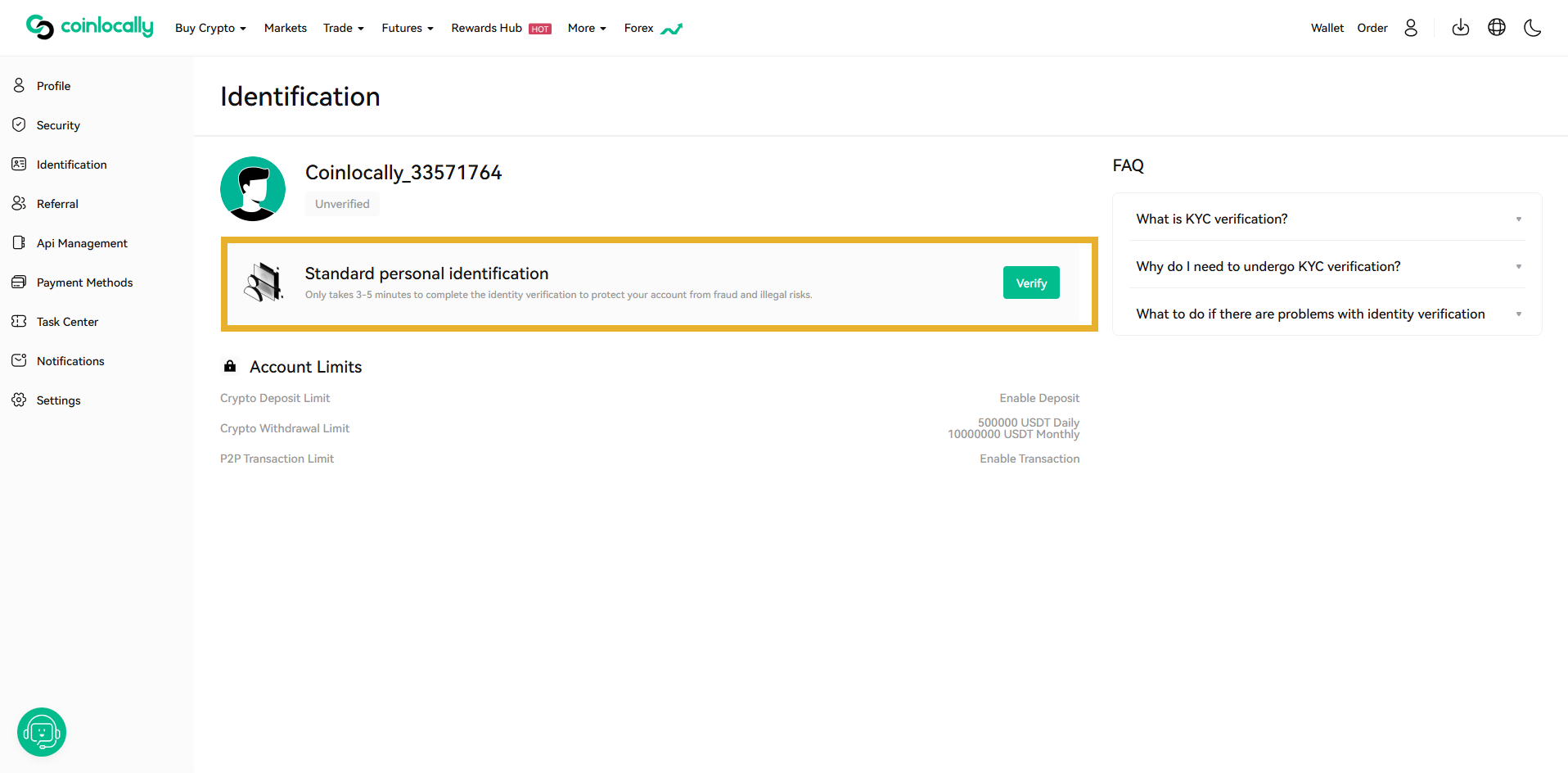
Task: Click the 'Account Limits' heading
Action: click(305, 367)
